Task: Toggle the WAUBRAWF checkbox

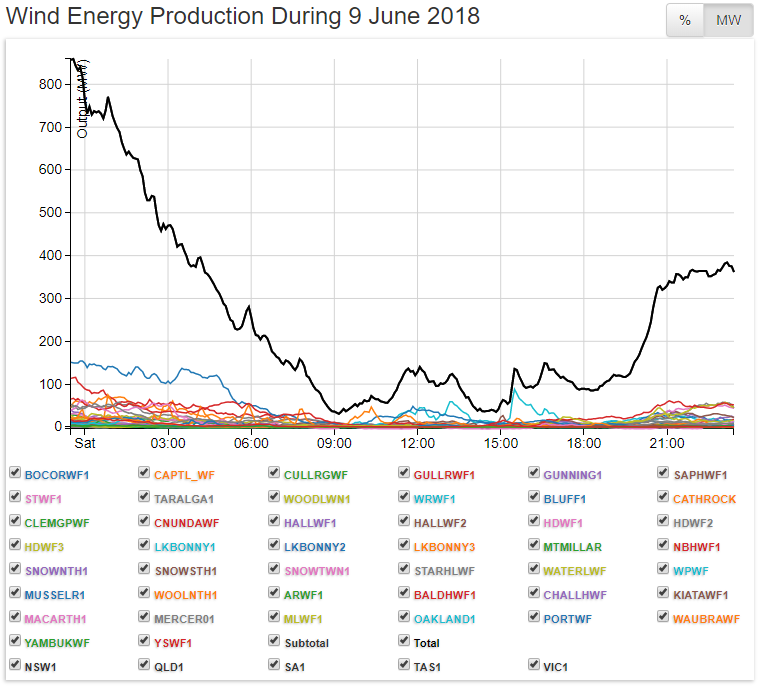Action: point(664,618)
